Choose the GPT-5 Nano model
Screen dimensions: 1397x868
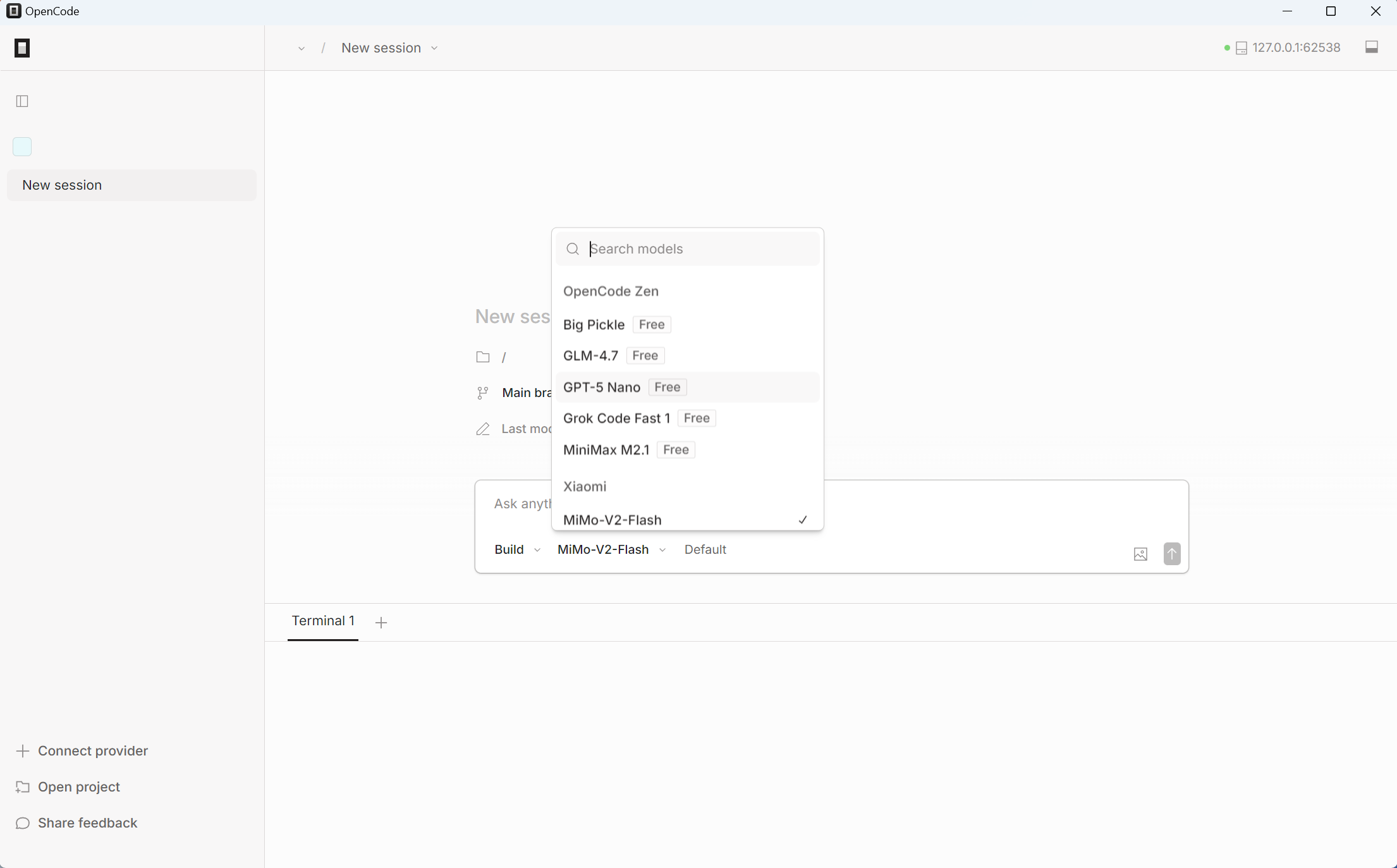tap(602, 387)
